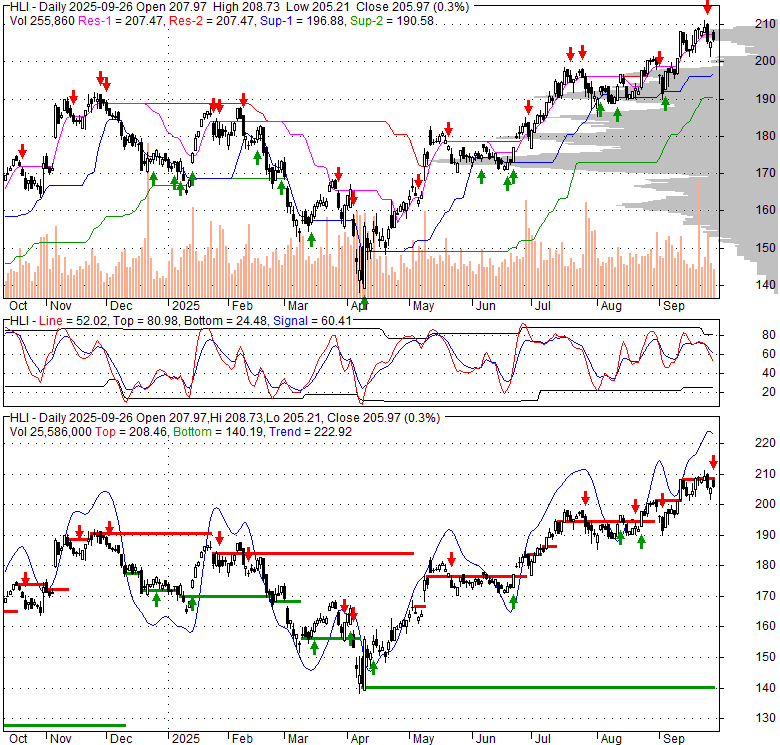Click the Top = 208.46 label
Image resolution: width=780 pixels, height=745 pixels.
(131, 432)
